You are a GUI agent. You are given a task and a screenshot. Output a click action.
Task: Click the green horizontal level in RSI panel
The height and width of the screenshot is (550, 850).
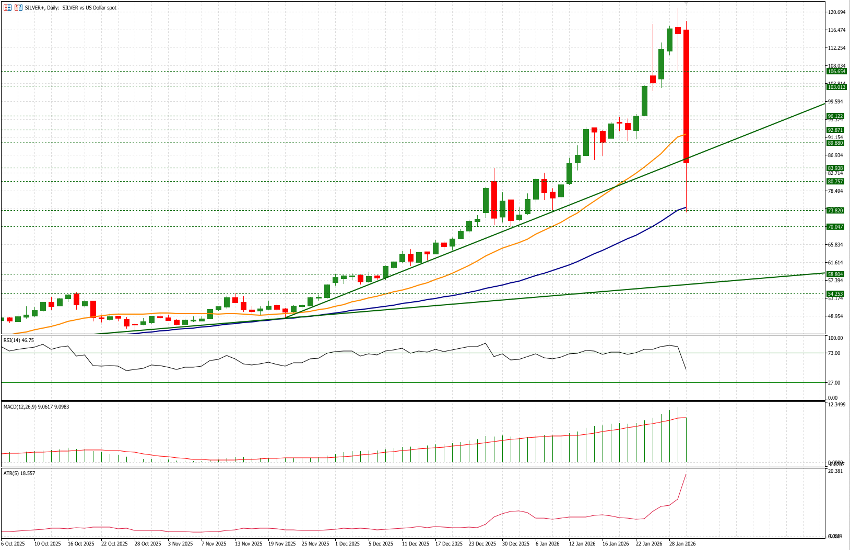(400, 382)
